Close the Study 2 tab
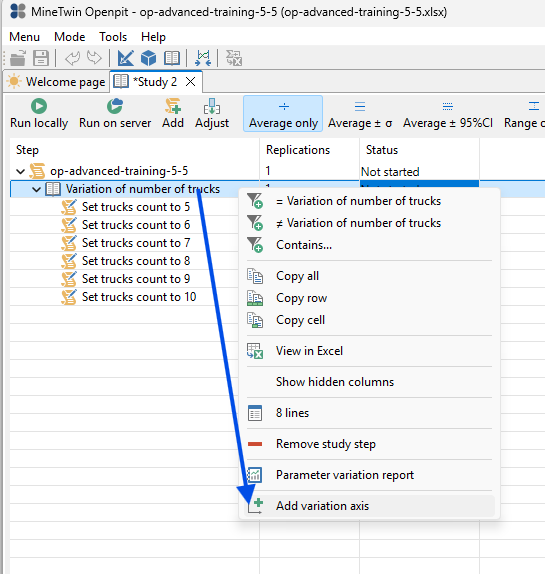The width and height of the screenshot is (545, 574). [190, 82]
